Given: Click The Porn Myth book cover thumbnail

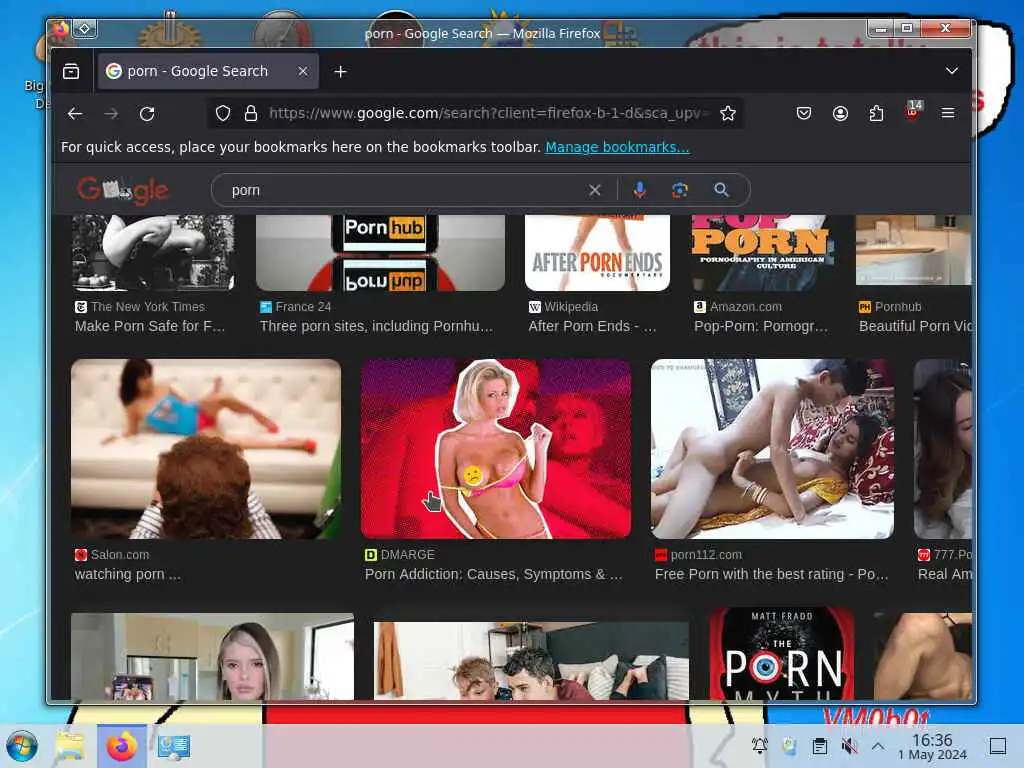Looking at the screenshot, I should (x=782, y=654).
